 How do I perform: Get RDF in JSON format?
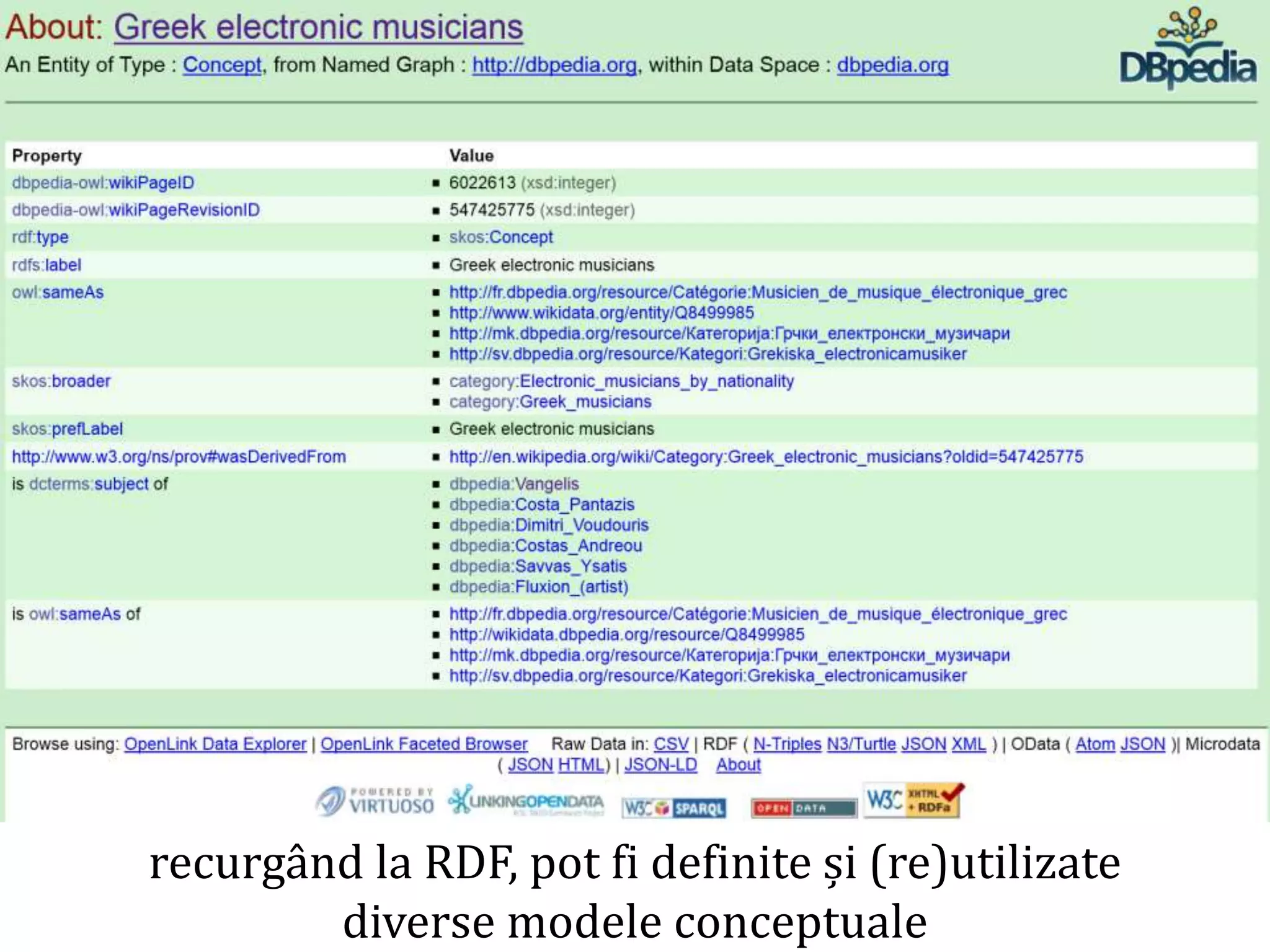[x=923, y=744]
